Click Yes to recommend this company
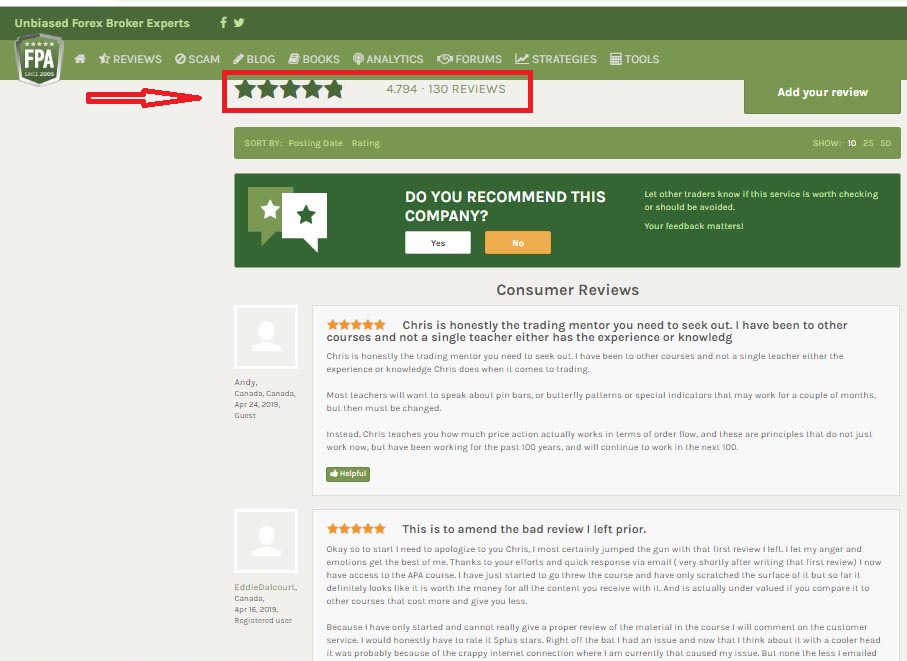907x661 pixels. tap(438, 243)
